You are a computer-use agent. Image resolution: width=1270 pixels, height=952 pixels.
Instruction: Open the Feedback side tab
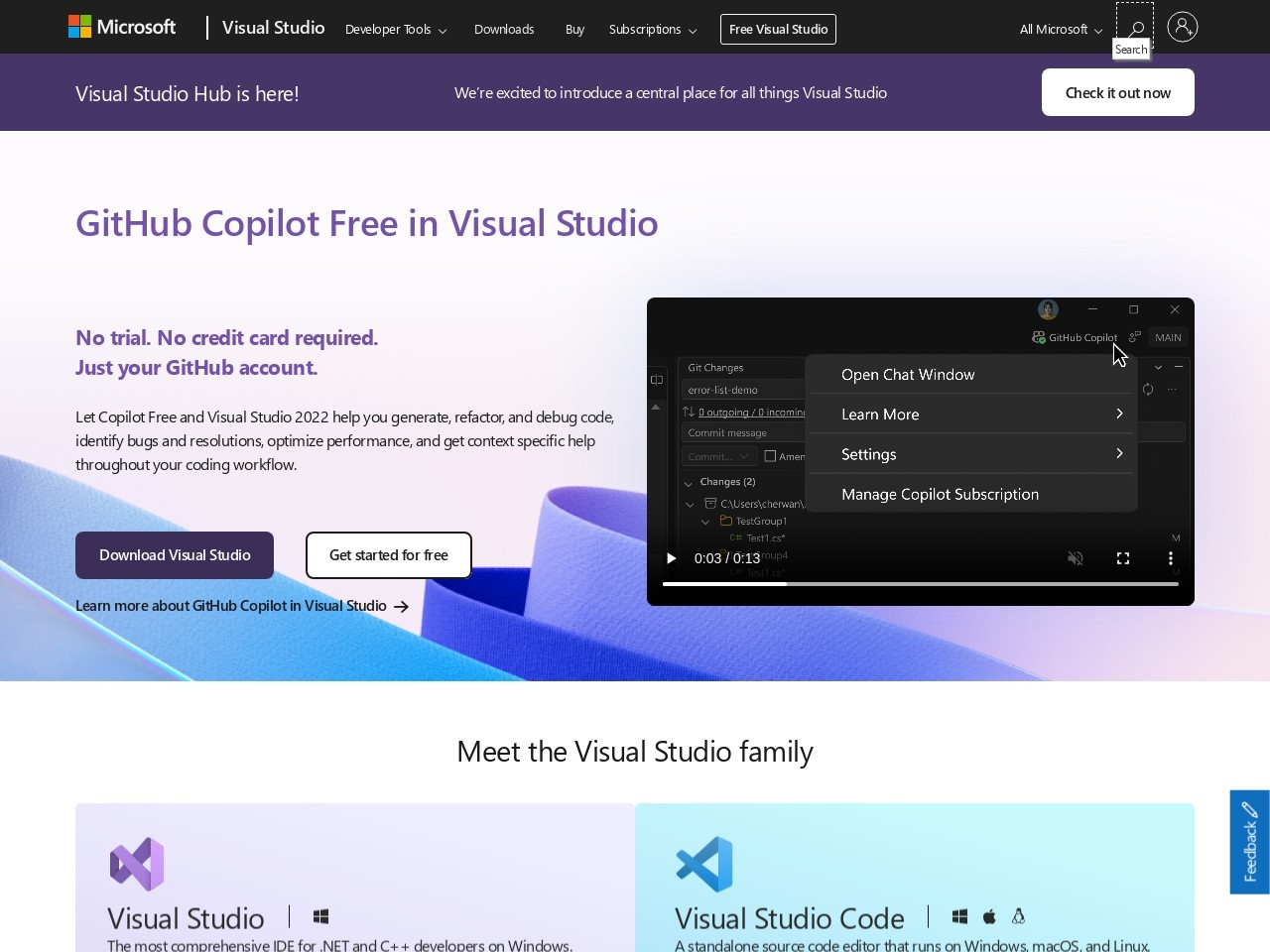[1250, 842]
